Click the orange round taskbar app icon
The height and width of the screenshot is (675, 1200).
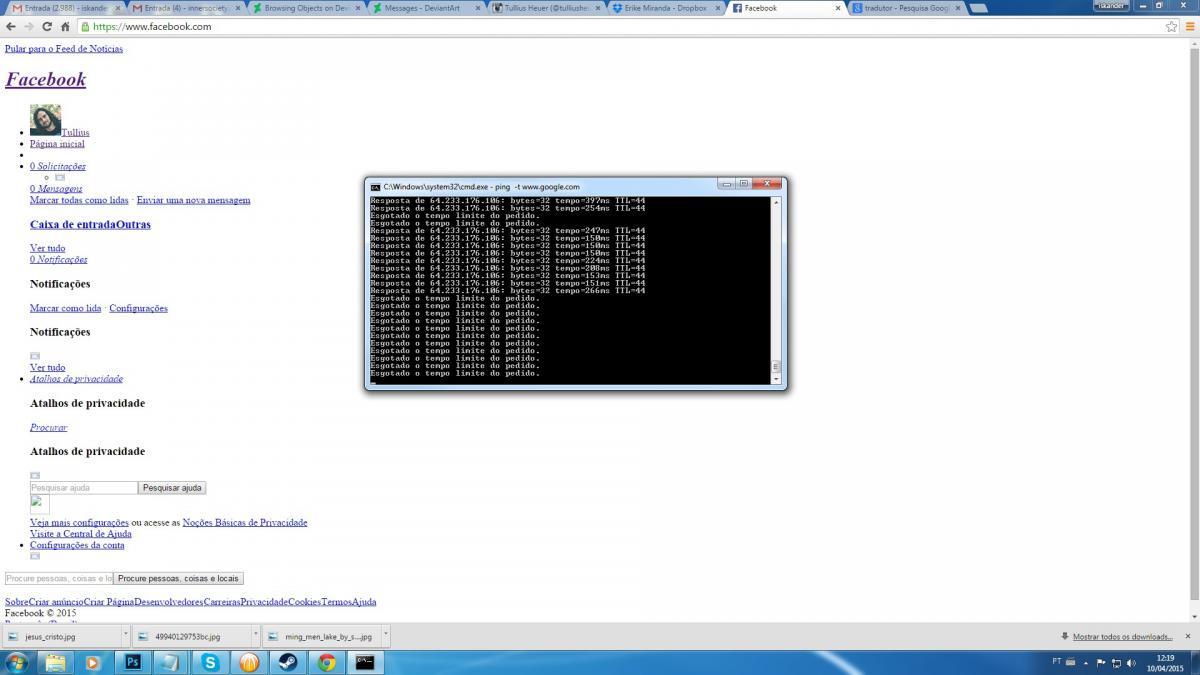tap(249, 662)
